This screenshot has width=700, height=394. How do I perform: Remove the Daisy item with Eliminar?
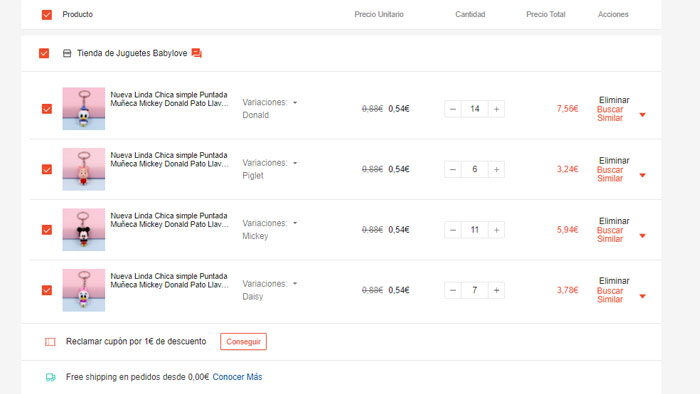[x=614, y=281]
